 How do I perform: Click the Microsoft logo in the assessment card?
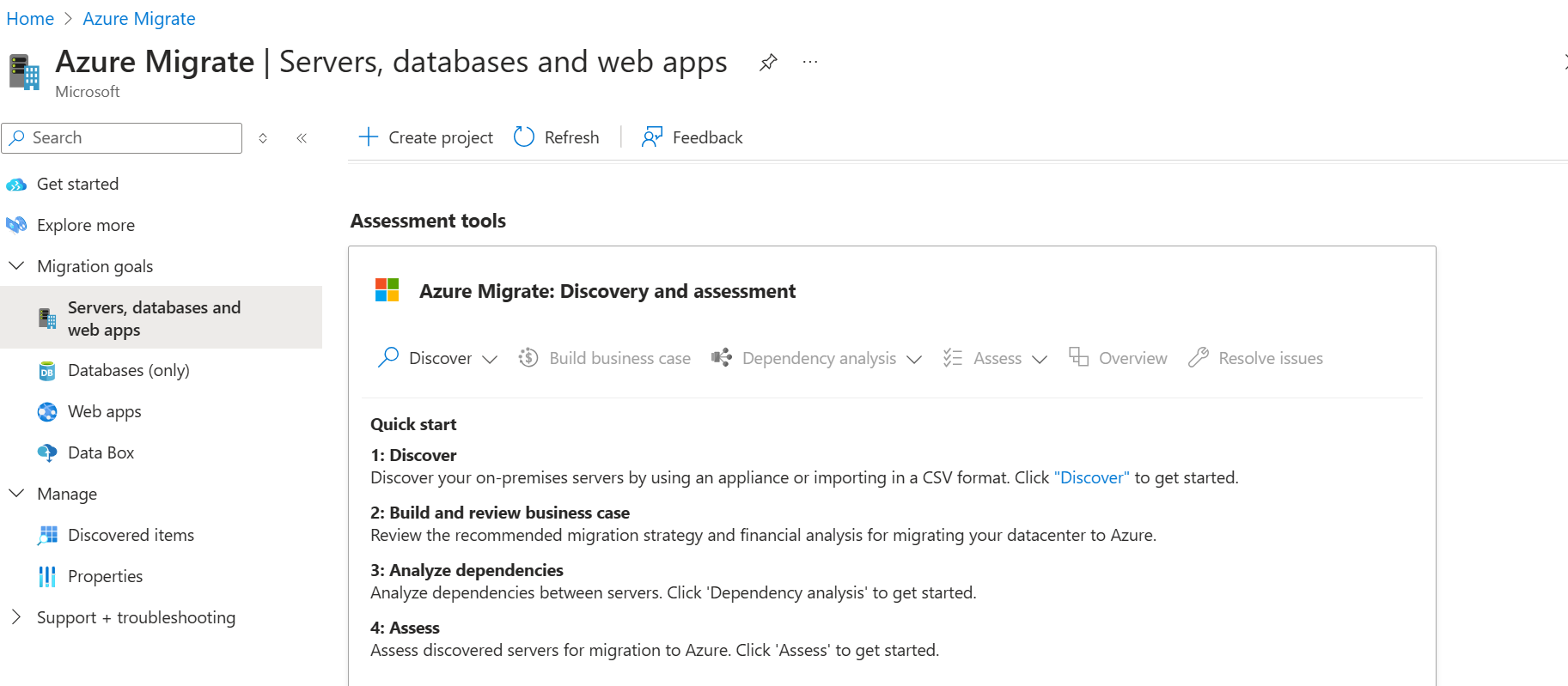point(387,290)
